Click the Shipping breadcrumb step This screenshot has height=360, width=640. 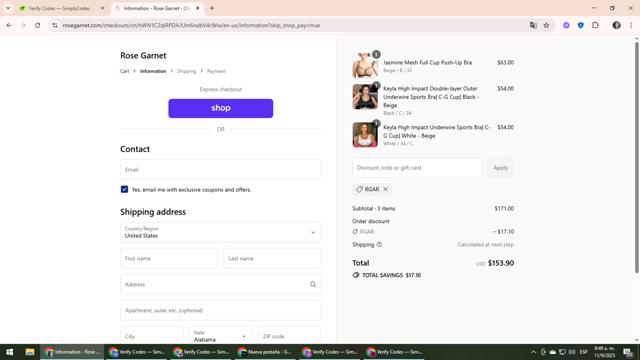187,71
